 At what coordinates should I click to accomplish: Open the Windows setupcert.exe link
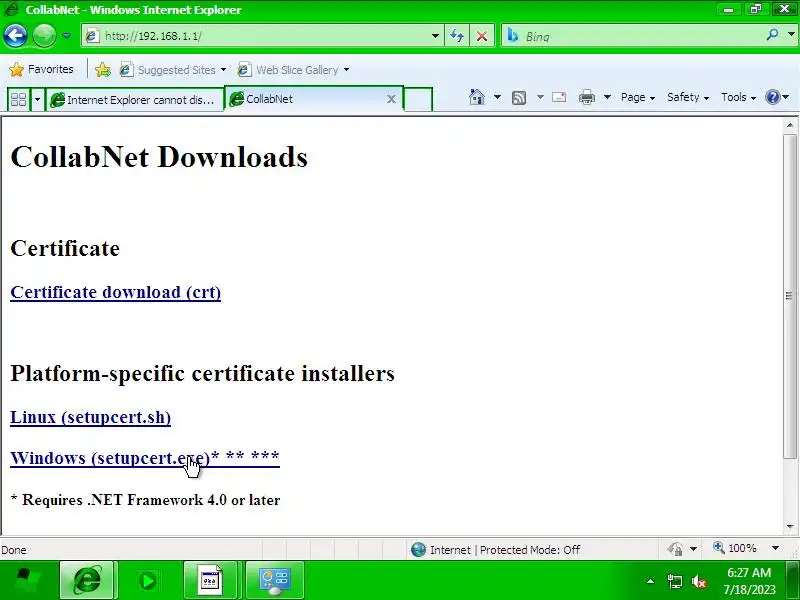pos(145,458)
